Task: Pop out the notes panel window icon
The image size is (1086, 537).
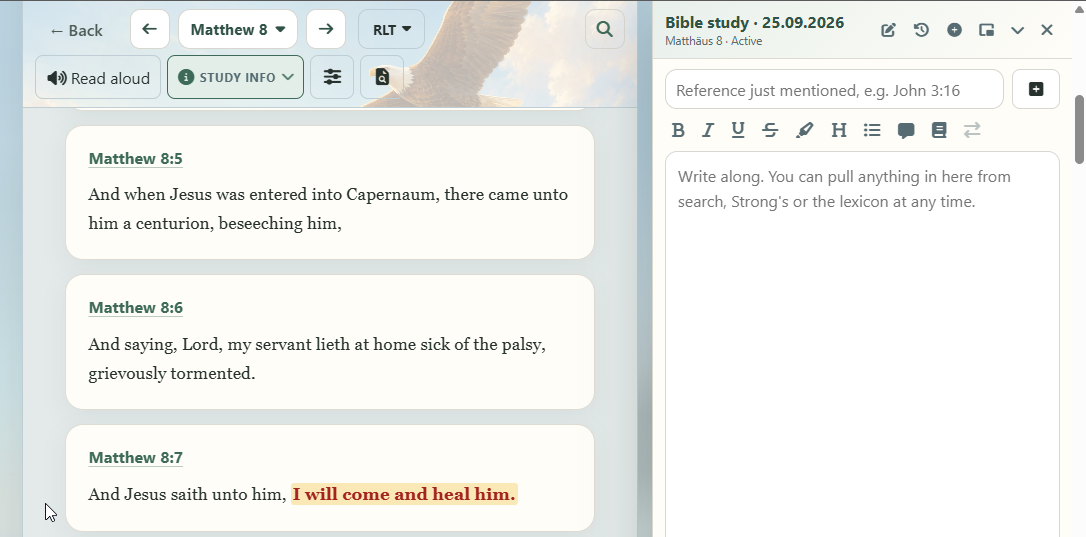Action: point(986,30)
